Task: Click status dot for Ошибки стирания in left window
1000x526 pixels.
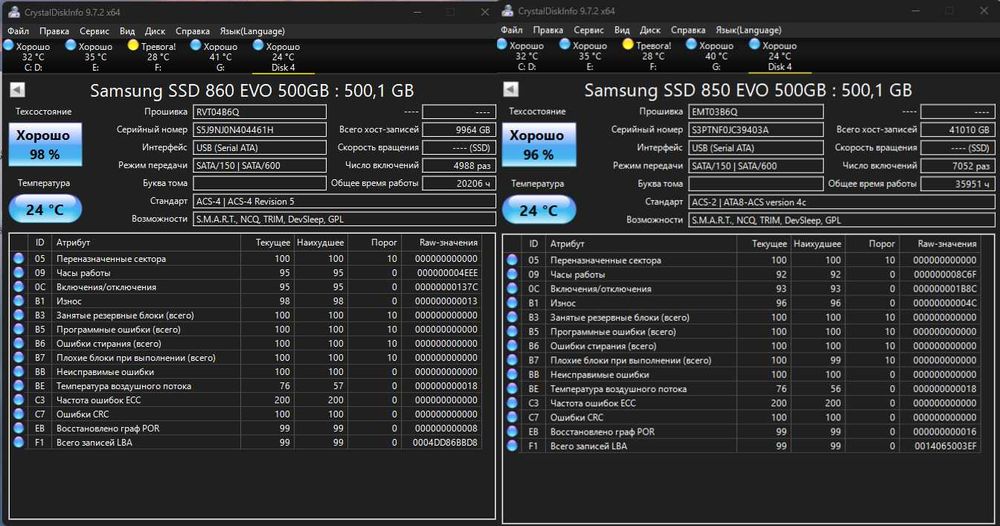Action: tap(18, 343)
